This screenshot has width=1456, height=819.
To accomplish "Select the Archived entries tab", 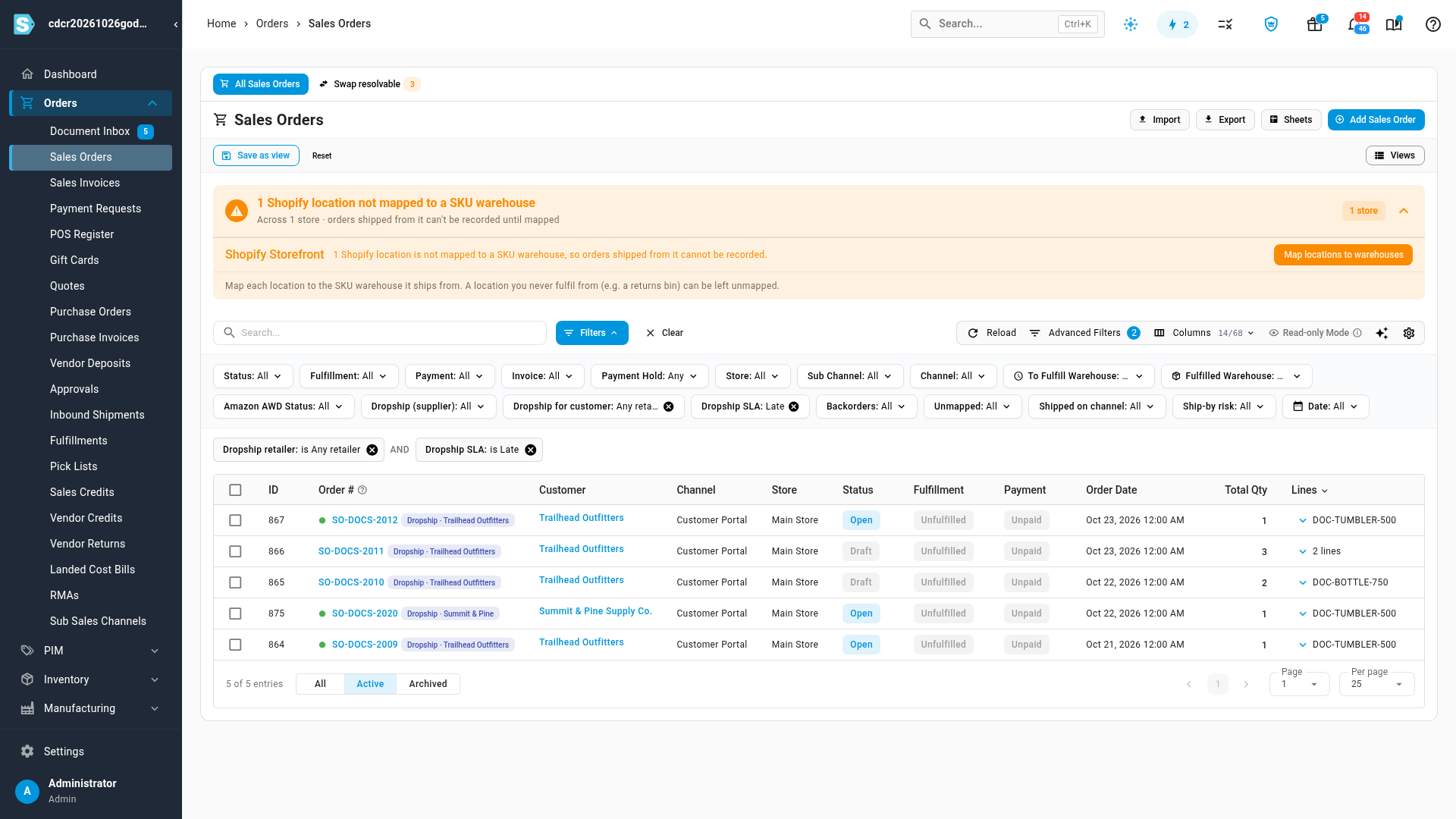I will pyautogui.click(x=428, y=684).
